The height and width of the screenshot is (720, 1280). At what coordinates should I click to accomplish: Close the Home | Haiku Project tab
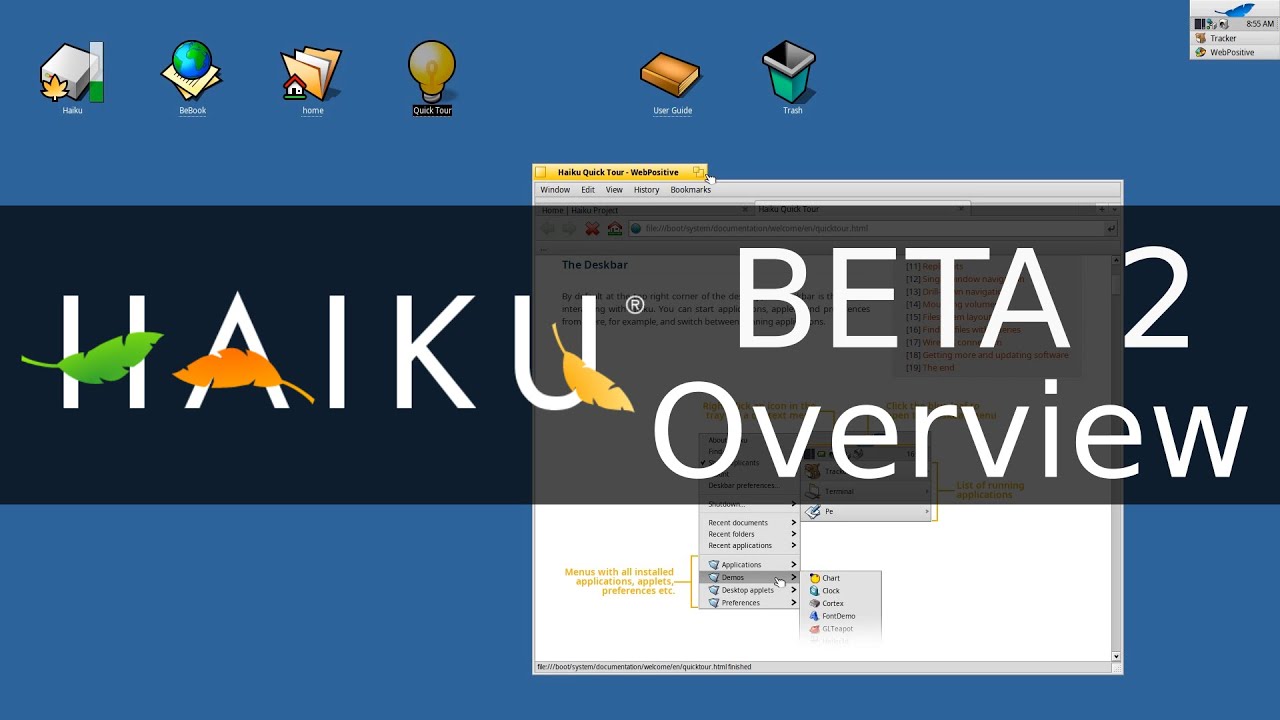coord(745,210)
